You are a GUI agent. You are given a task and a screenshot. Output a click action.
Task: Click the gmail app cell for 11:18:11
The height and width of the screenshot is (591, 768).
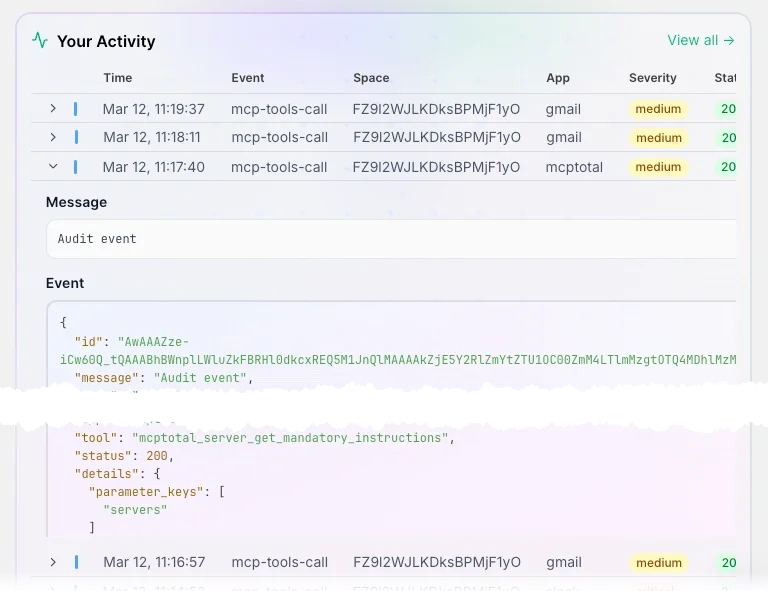[564, 138]
